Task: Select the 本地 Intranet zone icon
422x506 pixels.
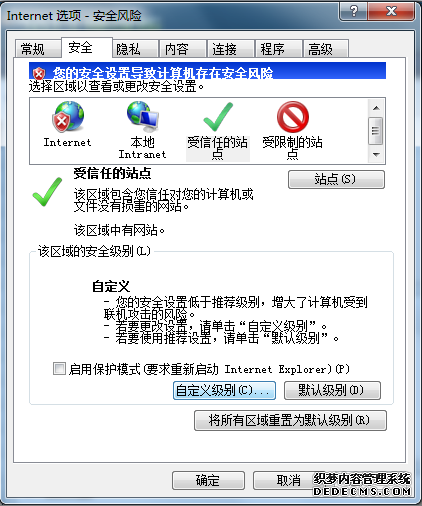Action: click(x=143, y=116)
